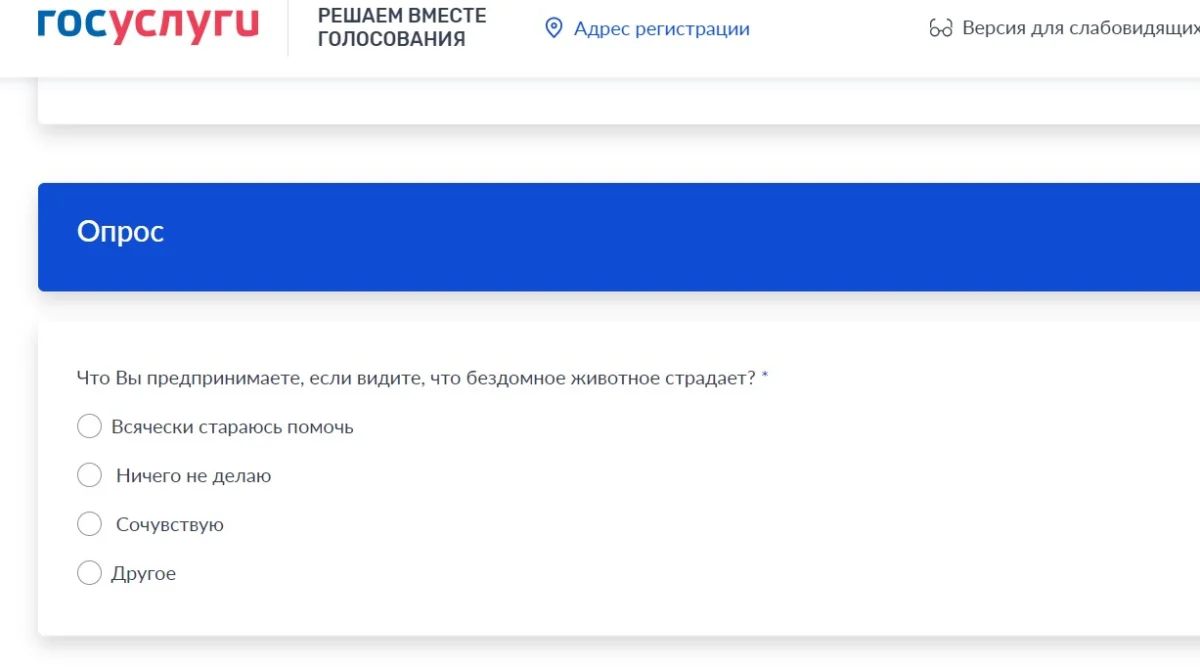1200x670 pixels.
Task: Select the 'Сочувствую' radio button
Action: point(90,524)
